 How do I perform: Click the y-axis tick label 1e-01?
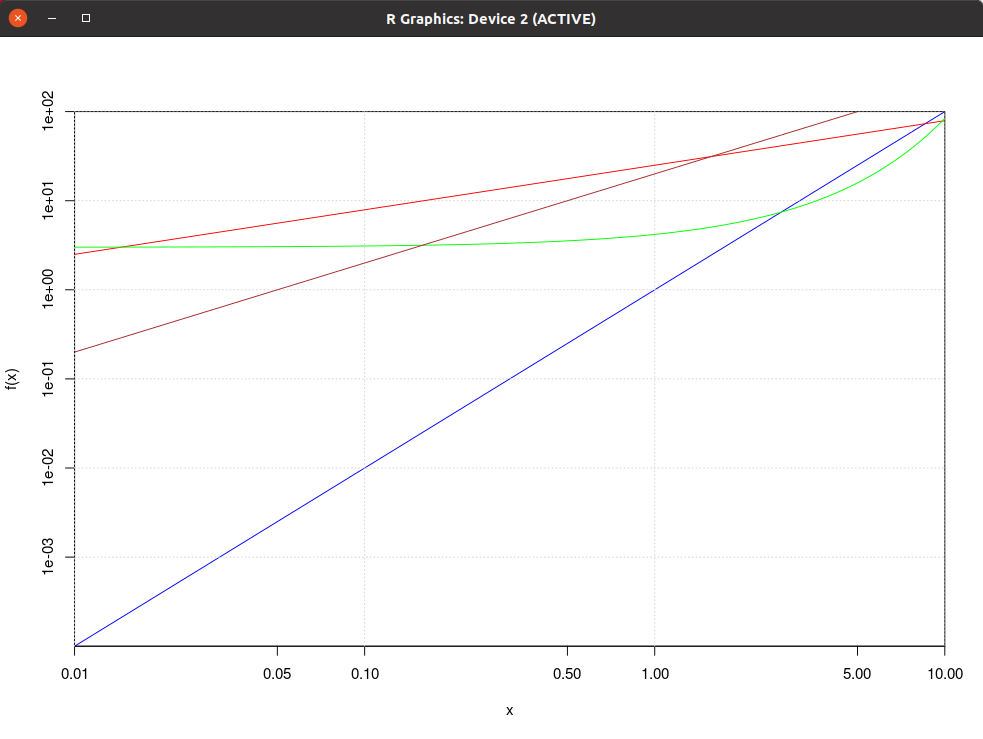48,379
